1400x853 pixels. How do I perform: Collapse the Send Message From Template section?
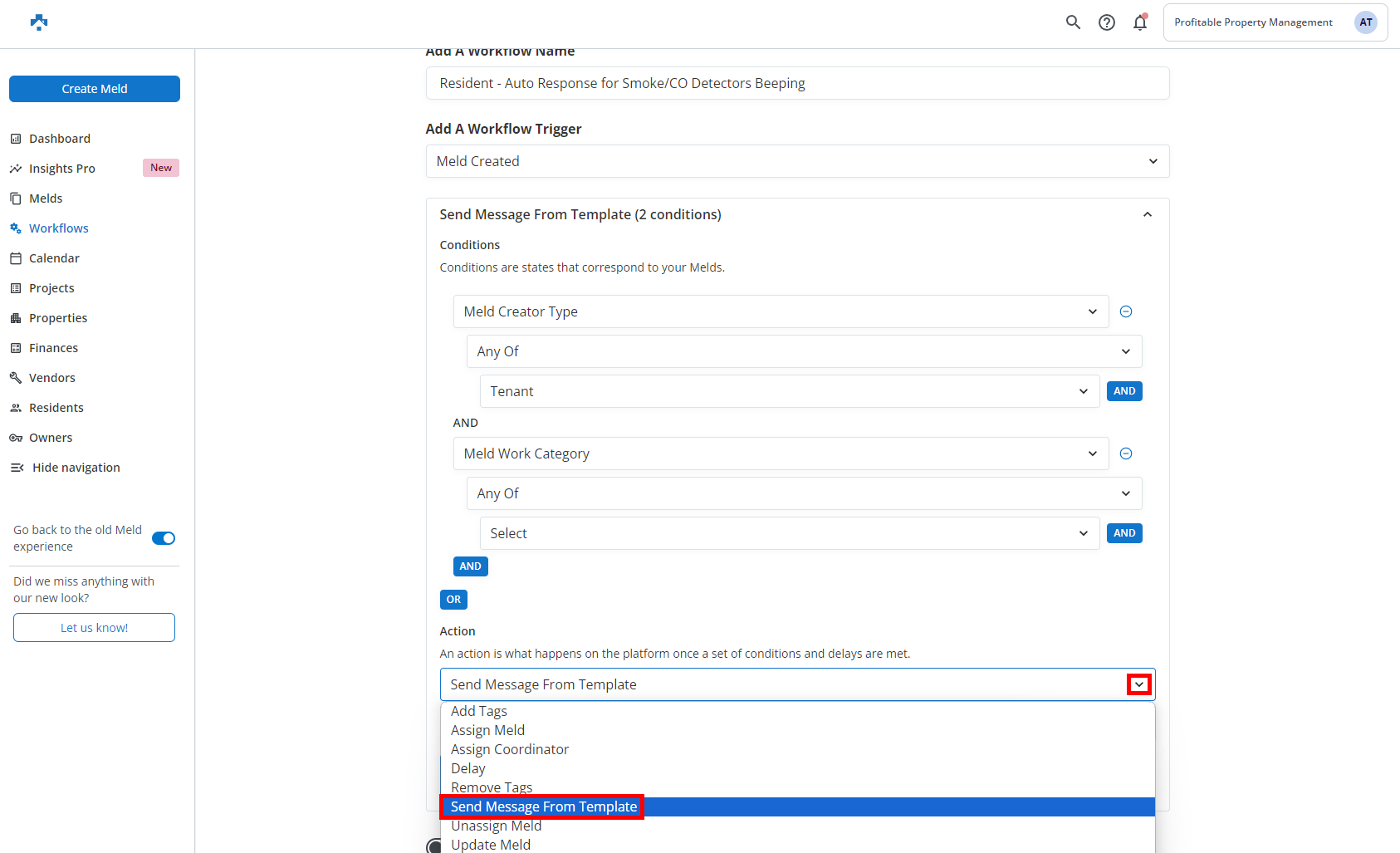(x=1147, y=214)
